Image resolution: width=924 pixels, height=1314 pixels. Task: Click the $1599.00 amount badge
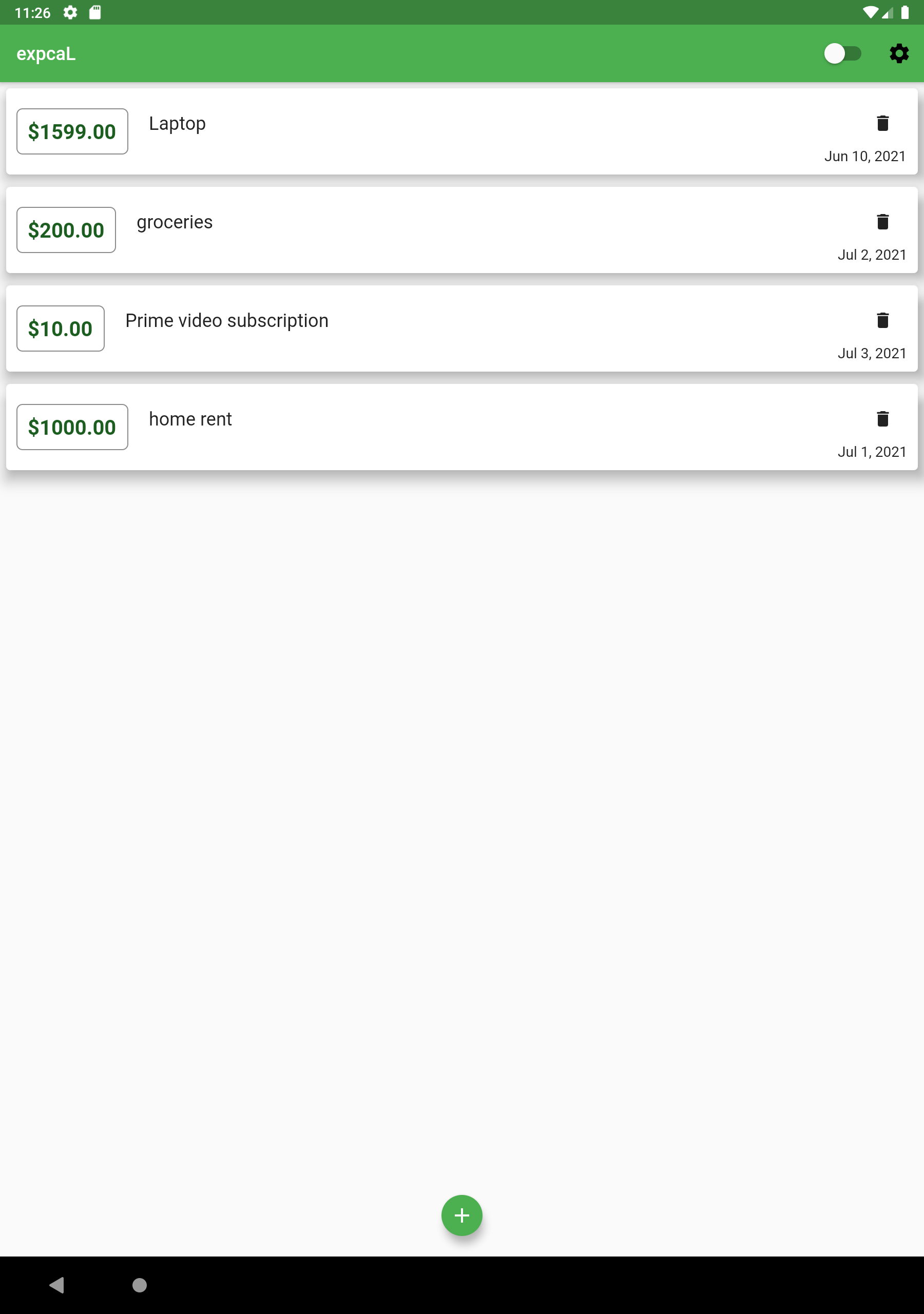(72, 131)
